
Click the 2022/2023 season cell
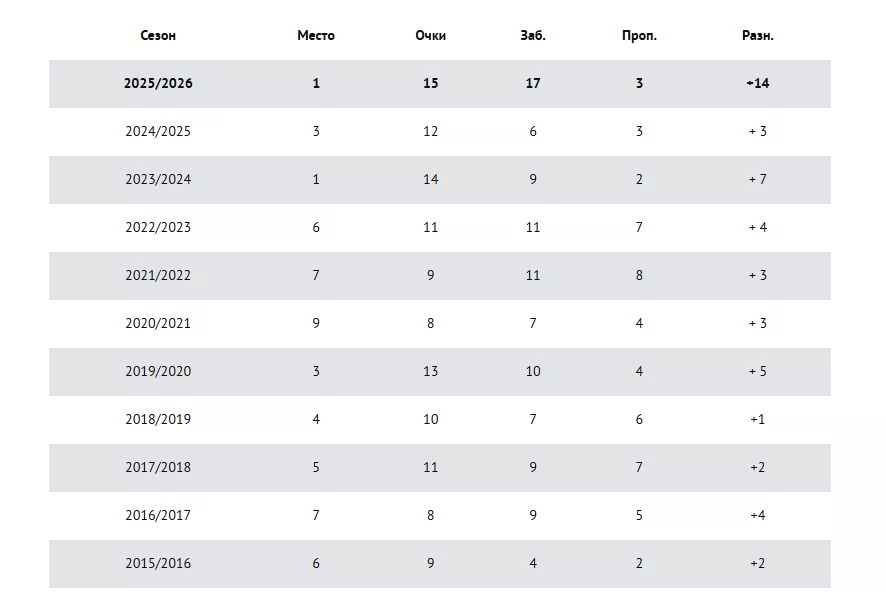[x=158, y=227]
